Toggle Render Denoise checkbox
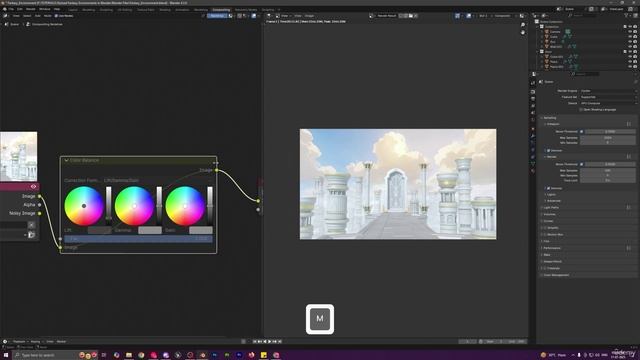640x360 pixels. [x=548, y=188]
